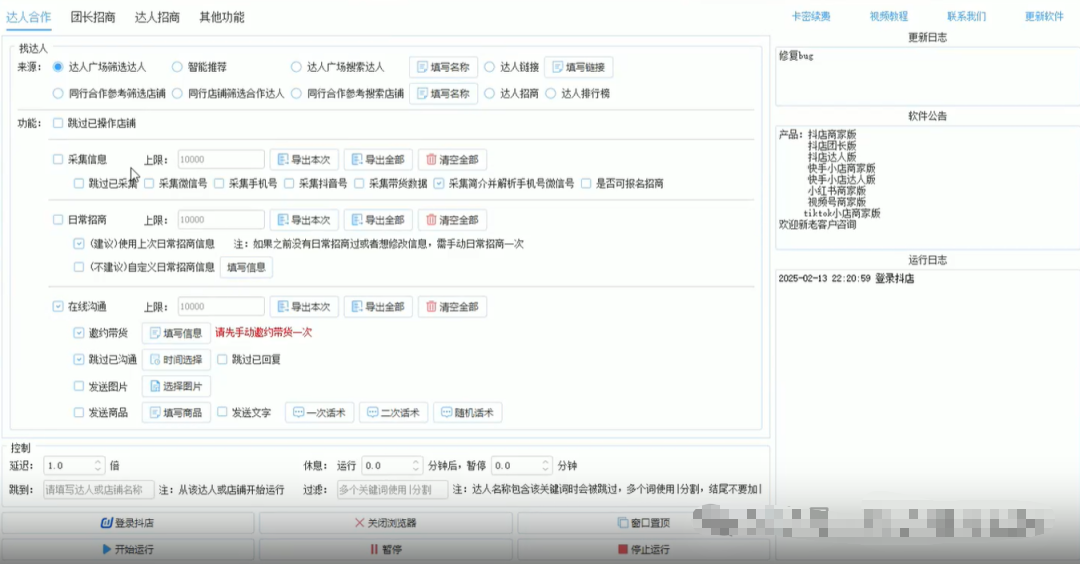Enable the 采集信息 checkbox
The width and height of the screenshot is (1080, 564).
pyautogui.click(x=58, y=159)
